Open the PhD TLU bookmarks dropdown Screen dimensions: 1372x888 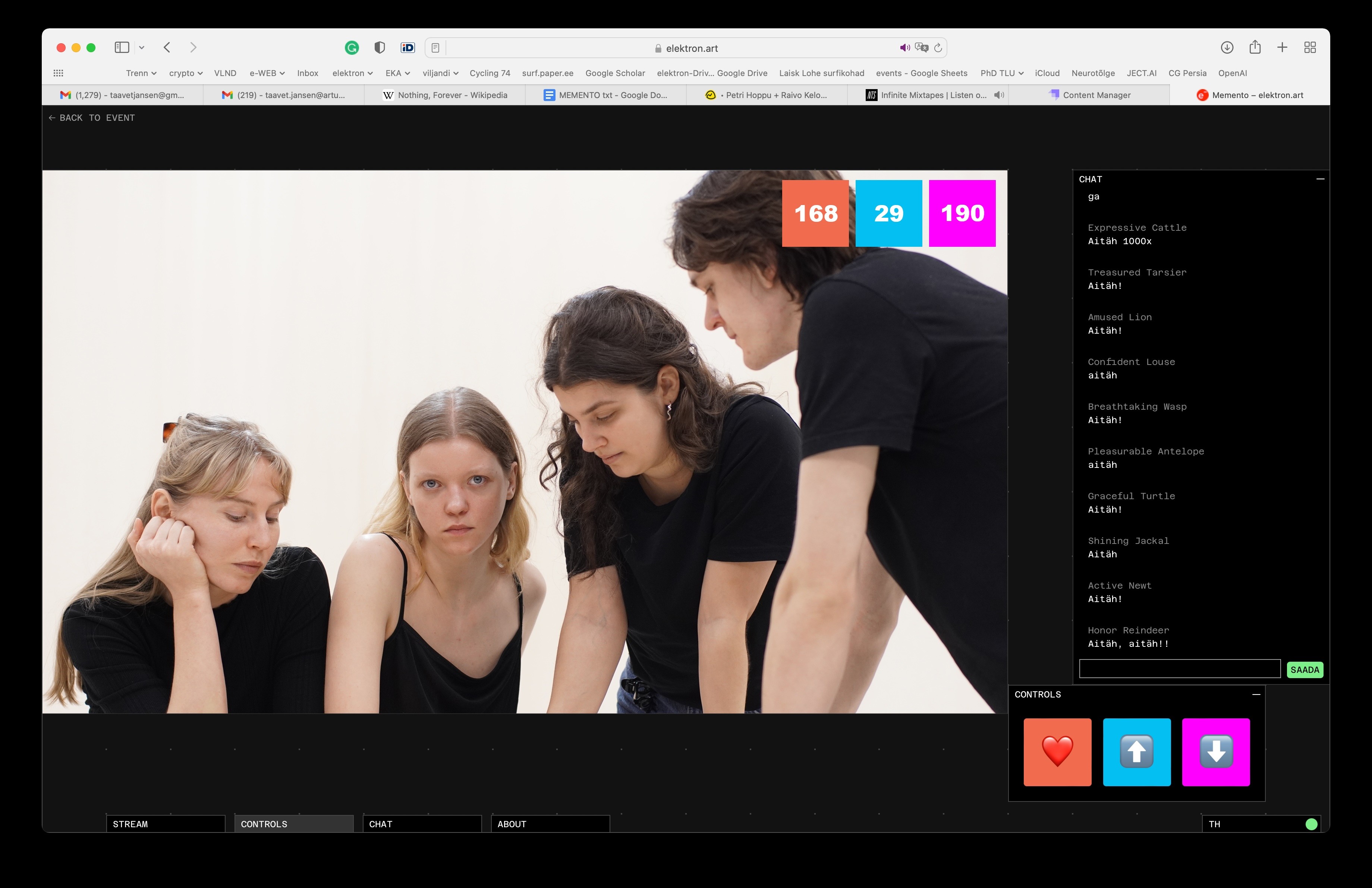pyautogui.click(x=1001, y=73)
